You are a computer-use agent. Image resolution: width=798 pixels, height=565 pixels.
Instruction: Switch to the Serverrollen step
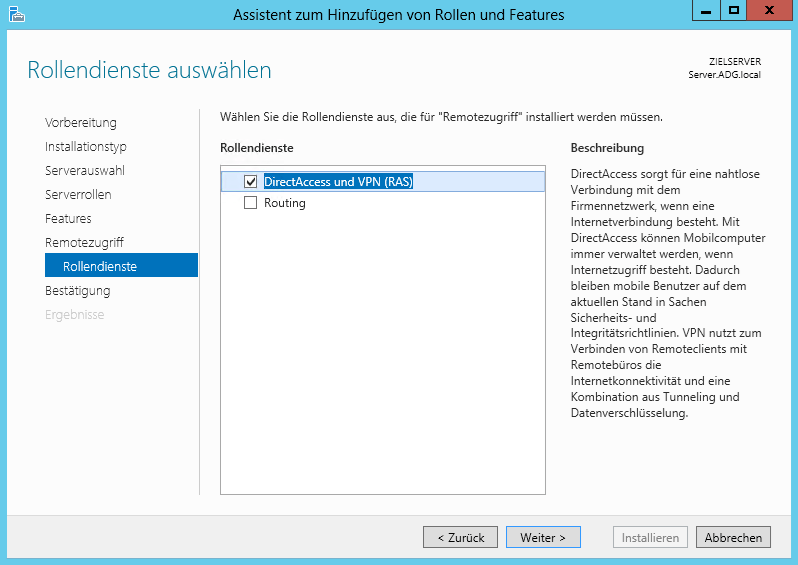[78, 194]
